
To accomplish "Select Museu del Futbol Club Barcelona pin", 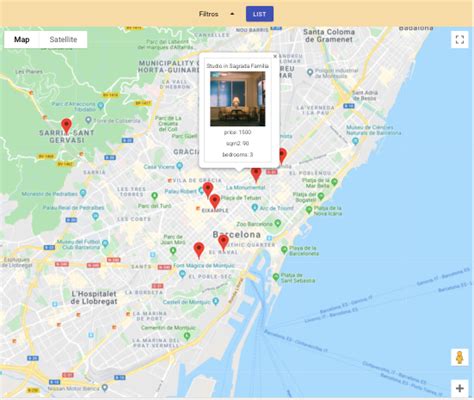I will pyautogui.click(x=105, y=244).
